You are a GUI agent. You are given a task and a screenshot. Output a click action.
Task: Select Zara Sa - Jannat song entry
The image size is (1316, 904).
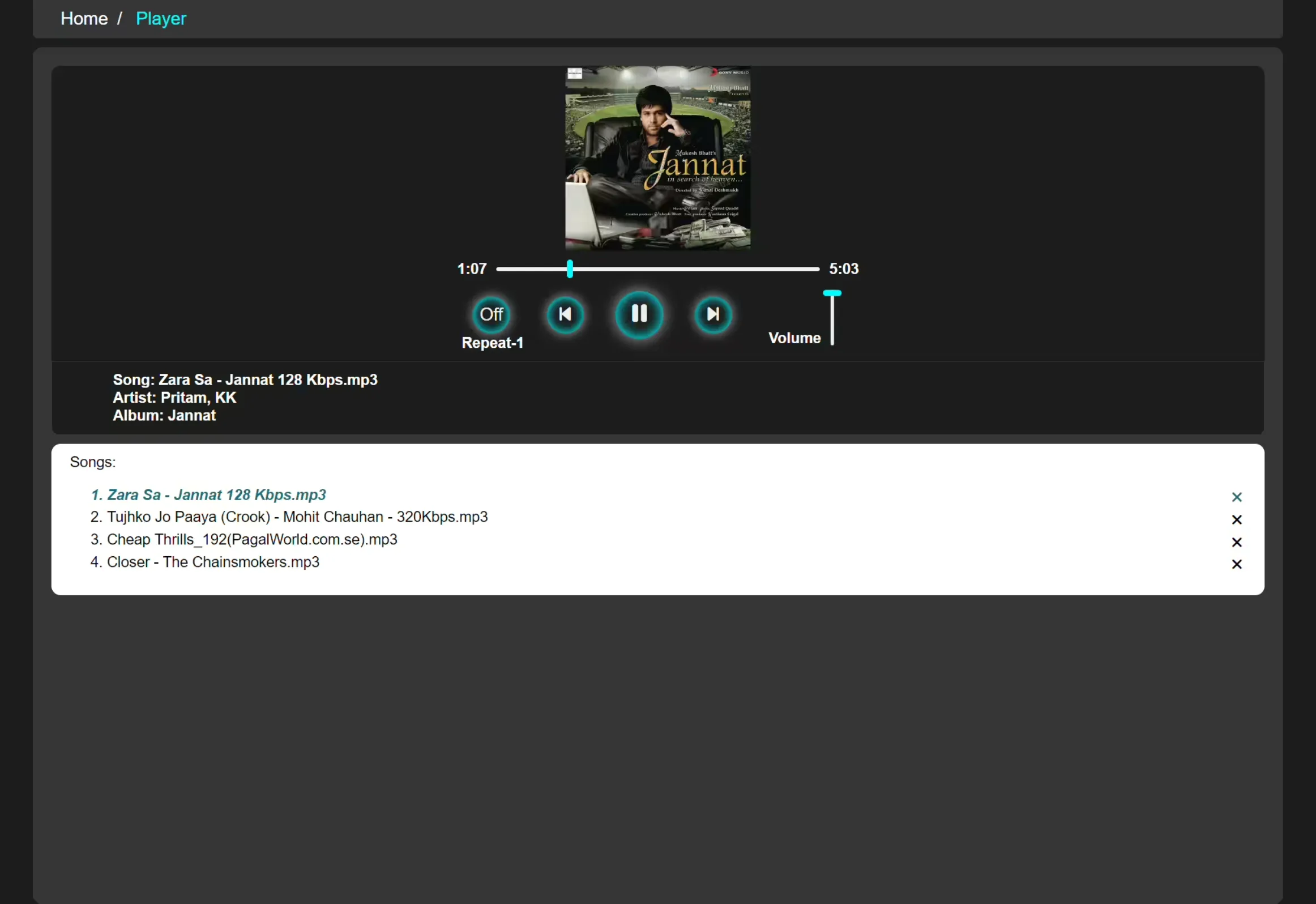click(x=208, y=495)
